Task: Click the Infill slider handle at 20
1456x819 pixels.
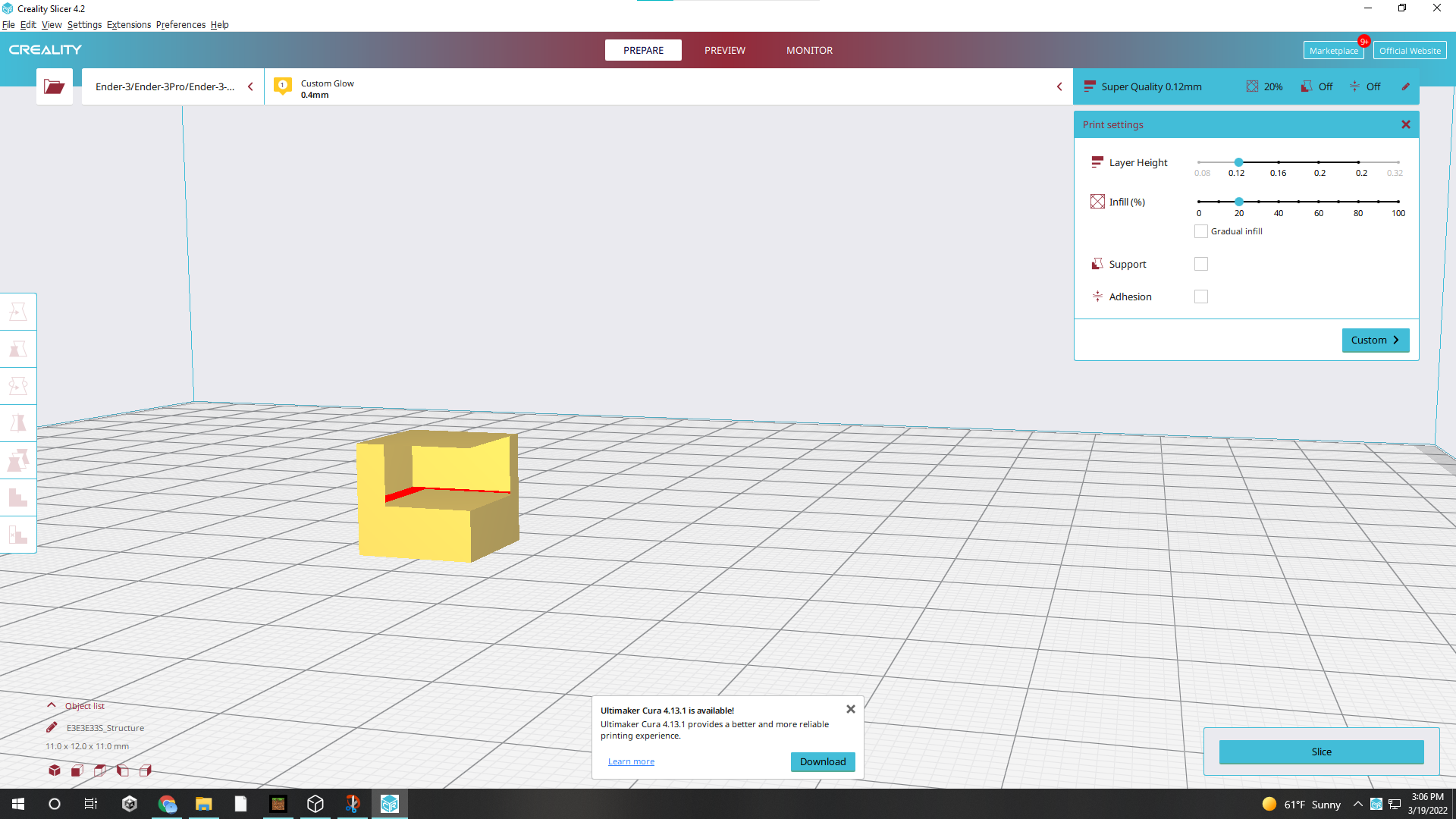Action: tap(1238, 202)
